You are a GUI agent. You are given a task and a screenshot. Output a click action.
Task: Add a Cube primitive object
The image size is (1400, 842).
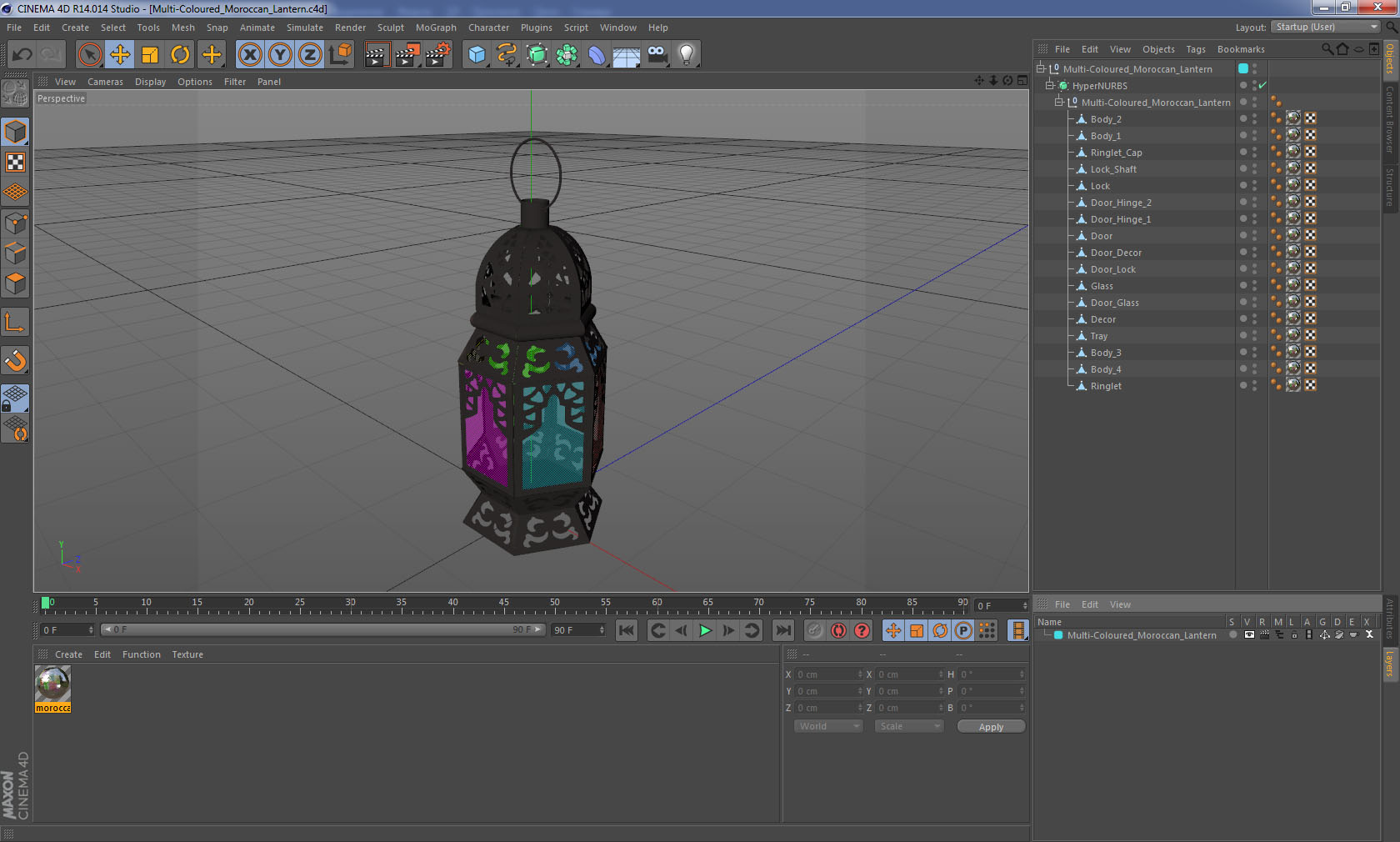tap(477, 55)
